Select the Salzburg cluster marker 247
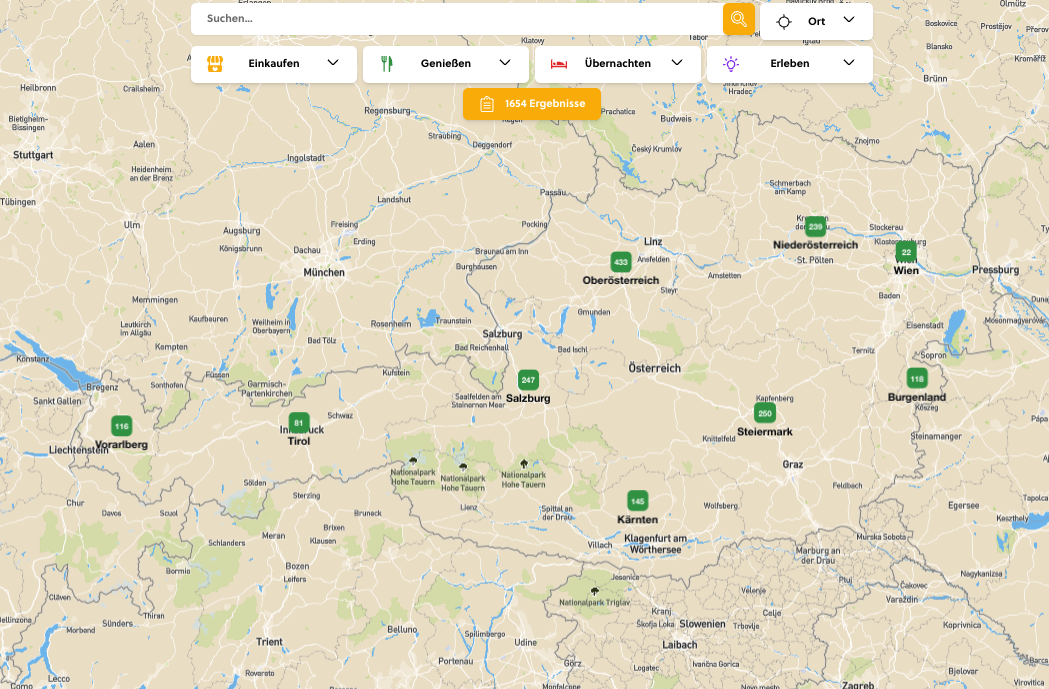 [x=528, y=380]
